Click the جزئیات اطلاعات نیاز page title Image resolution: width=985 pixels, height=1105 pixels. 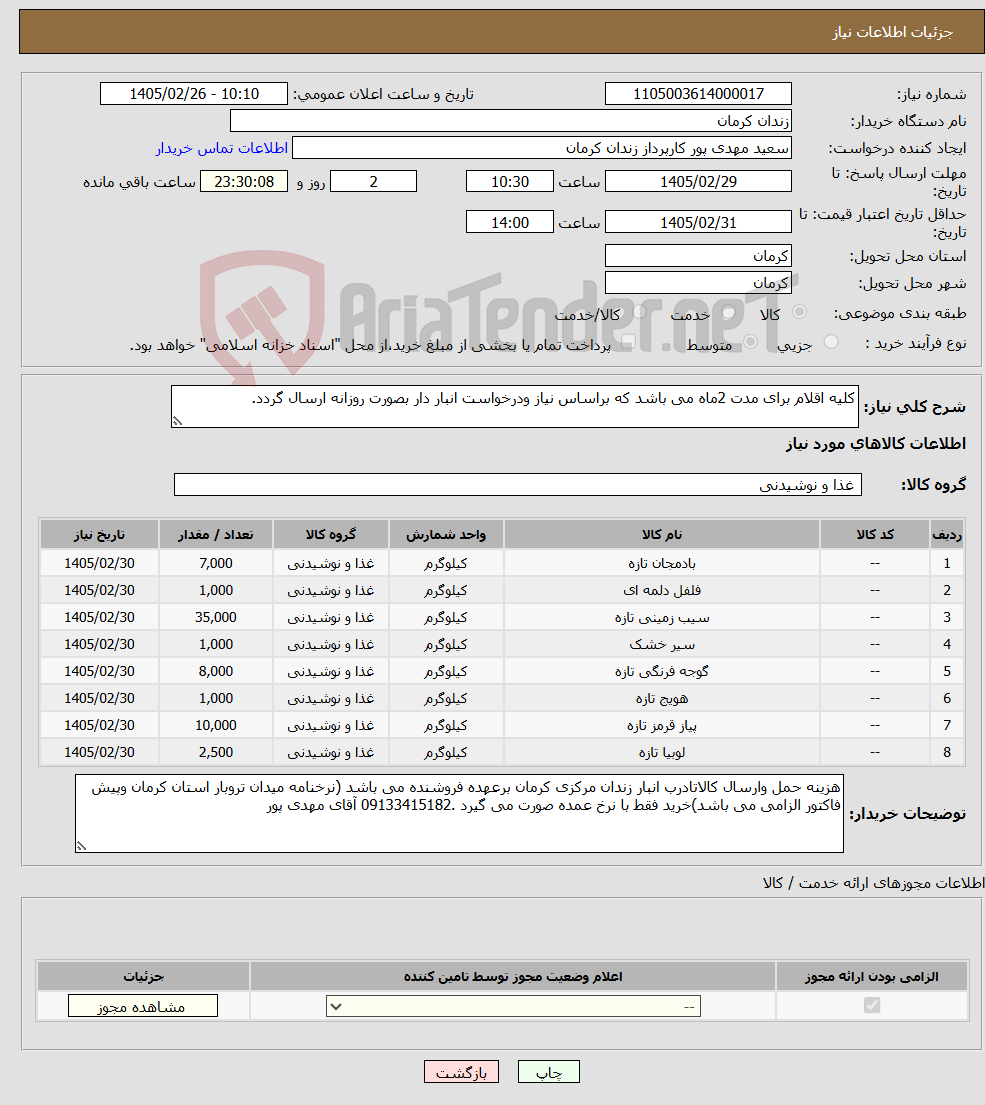pos(892,32)
